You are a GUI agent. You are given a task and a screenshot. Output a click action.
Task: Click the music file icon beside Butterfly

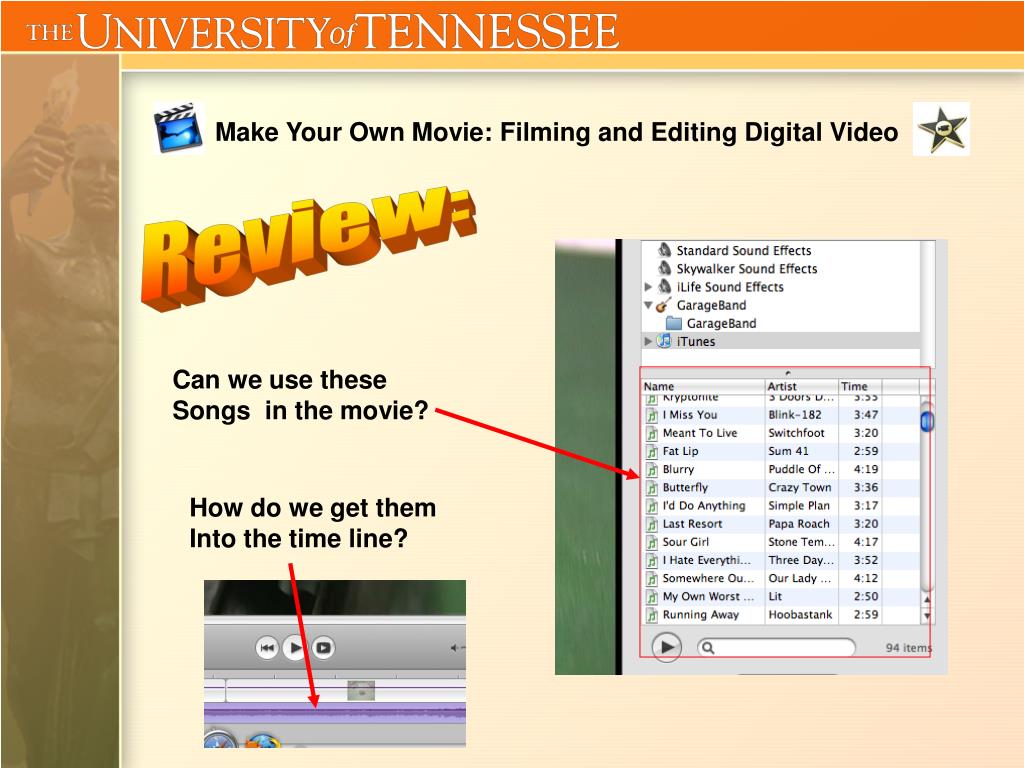(652, 488)
